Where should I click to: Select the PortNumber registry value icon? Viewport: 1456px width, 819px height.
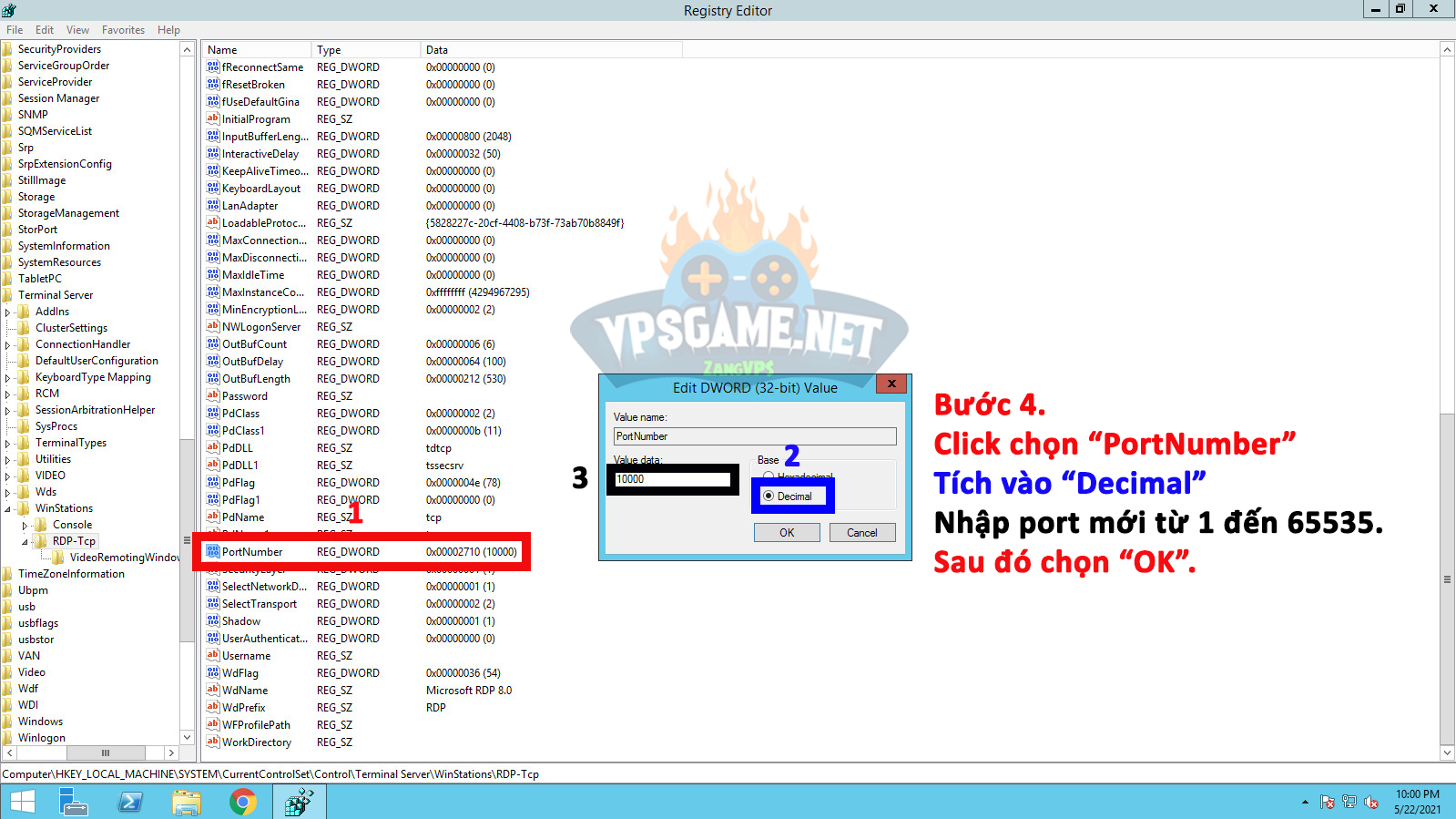[x=213, y=552]
